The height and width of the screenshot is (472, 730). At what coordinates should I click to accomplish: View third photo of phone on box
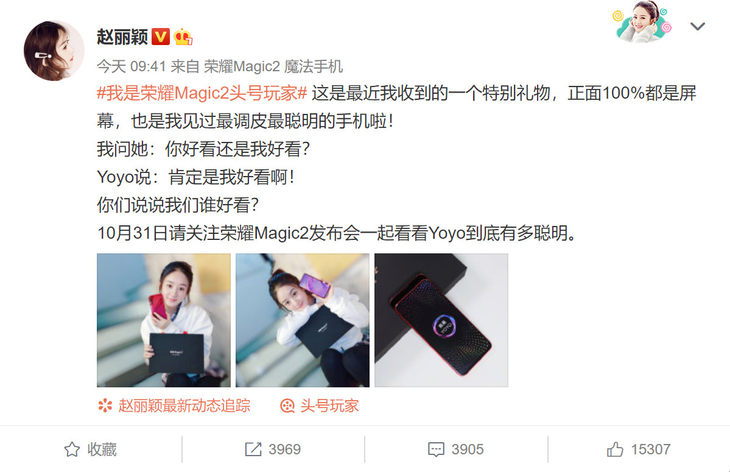[441, 320]
